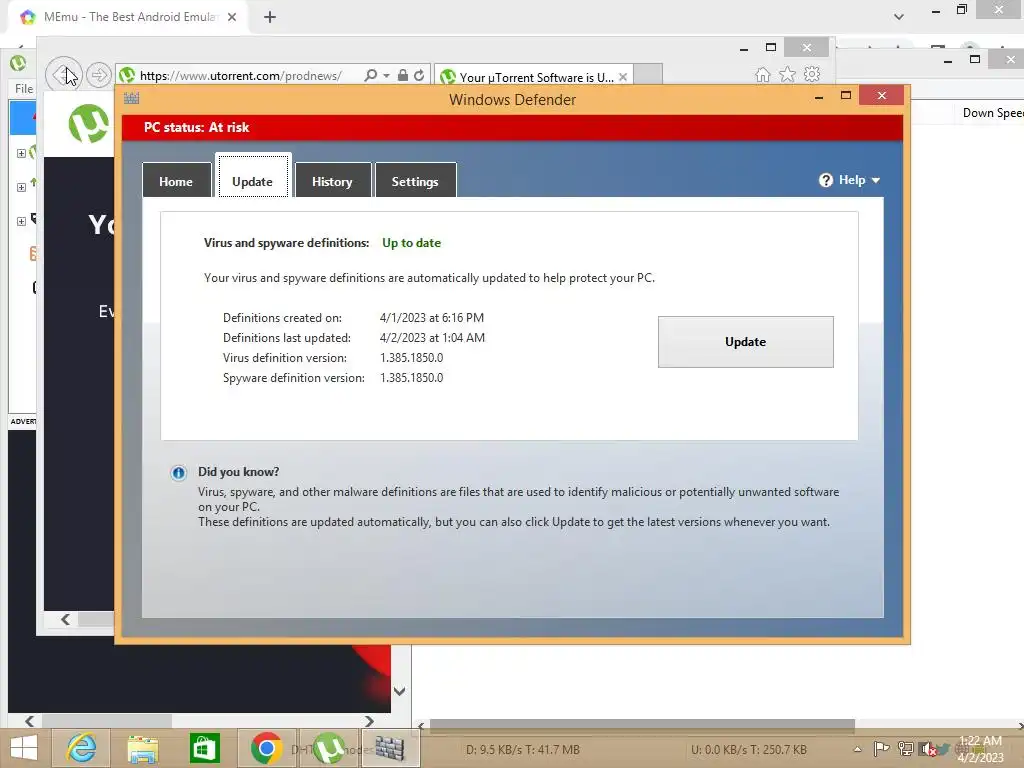The height and width of the screenshot is (768, 1024).
Task: Click the page horizontal scroll left arrow
Action: (65, 619)
